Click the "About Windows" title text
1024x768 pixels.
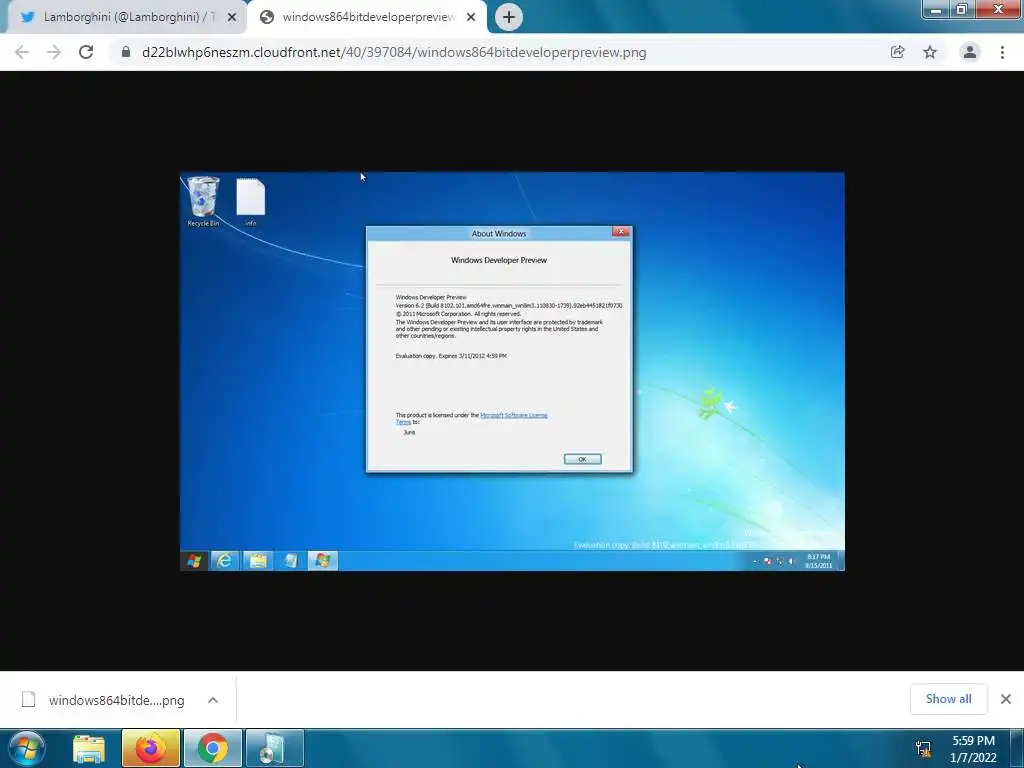[x=499, y=233]
